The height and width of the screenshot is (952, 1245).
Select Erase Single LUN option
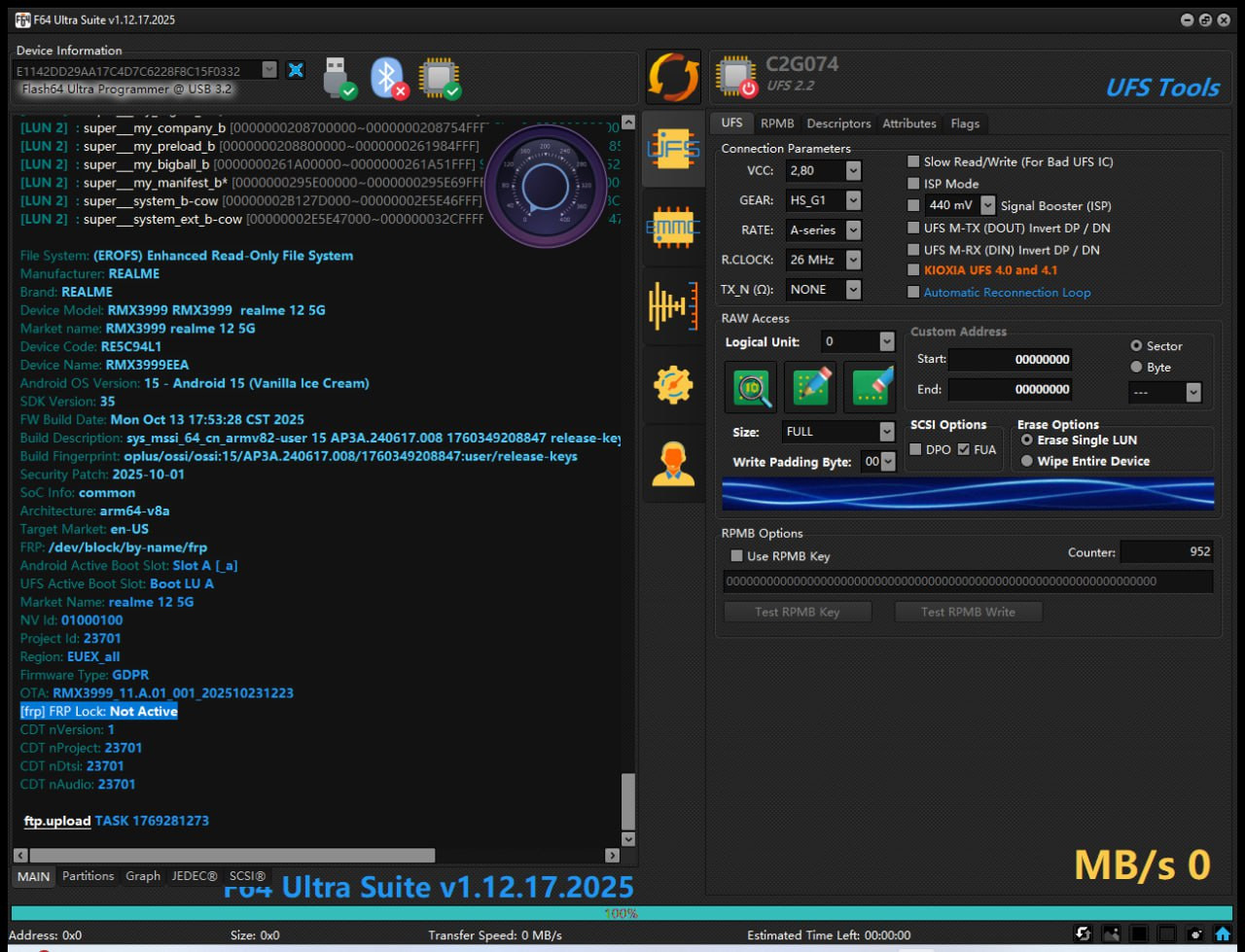(1027, 440)
